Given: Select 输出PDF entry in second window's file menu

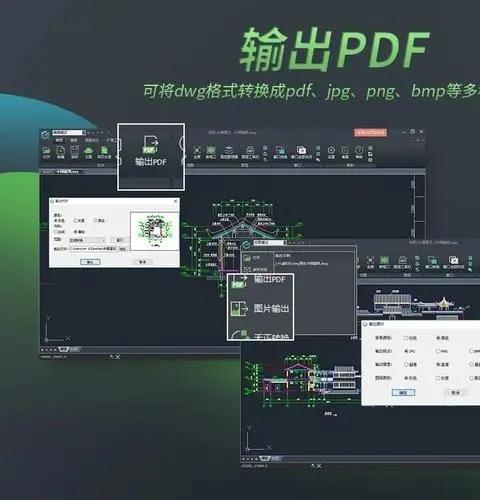Looking at the screenshot, I should tap(260, 280).
